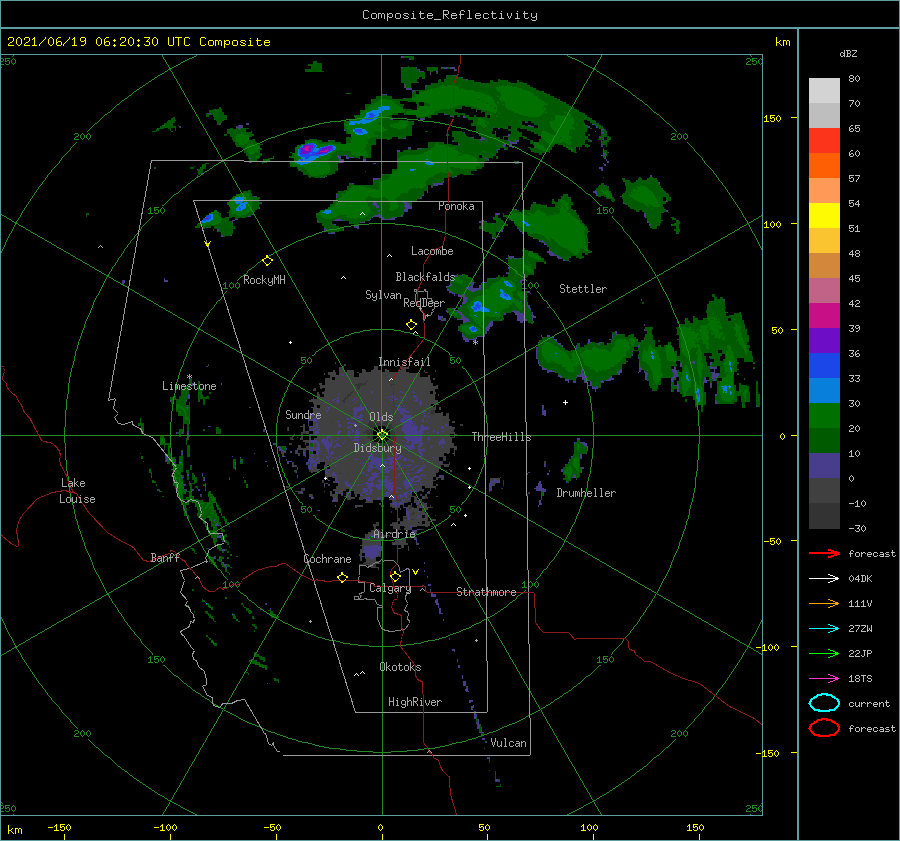900x841 pixels.
Task: Click the red forecast ellipse legend icon
Action: (824, 727)
